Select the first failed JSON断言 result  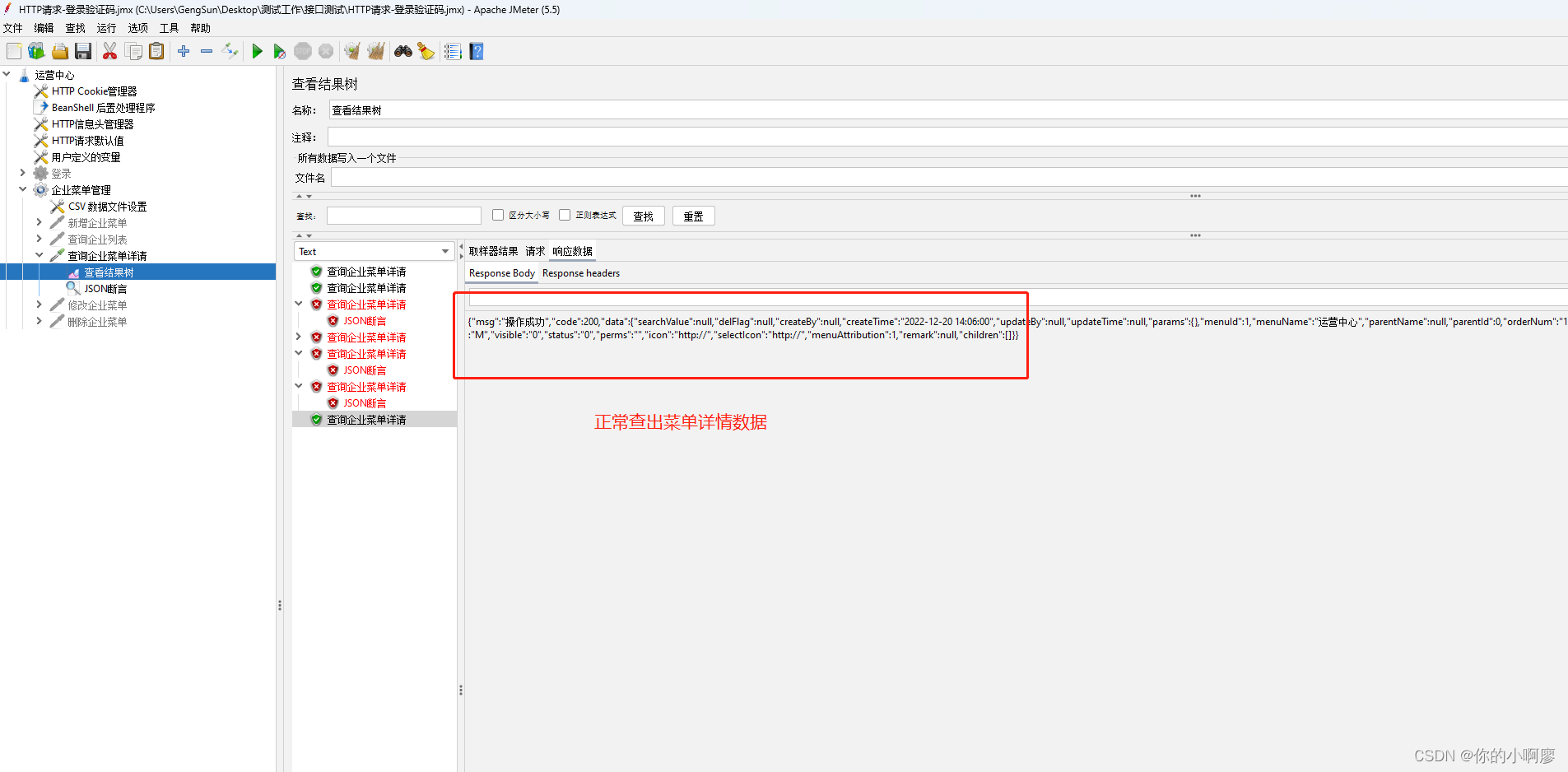click(365, 321)
